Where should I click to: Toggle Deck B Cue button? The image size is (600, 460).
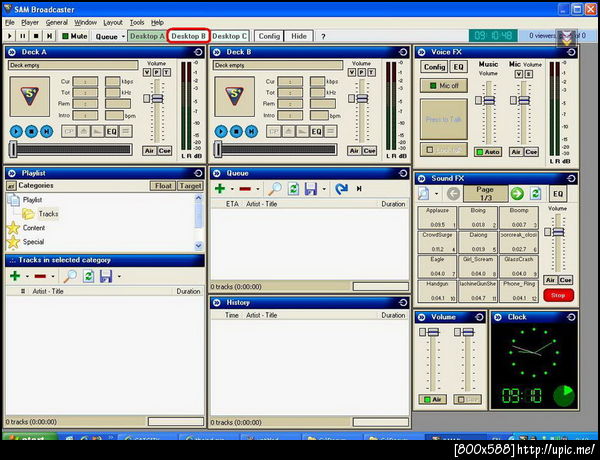[x=369, y=151]
